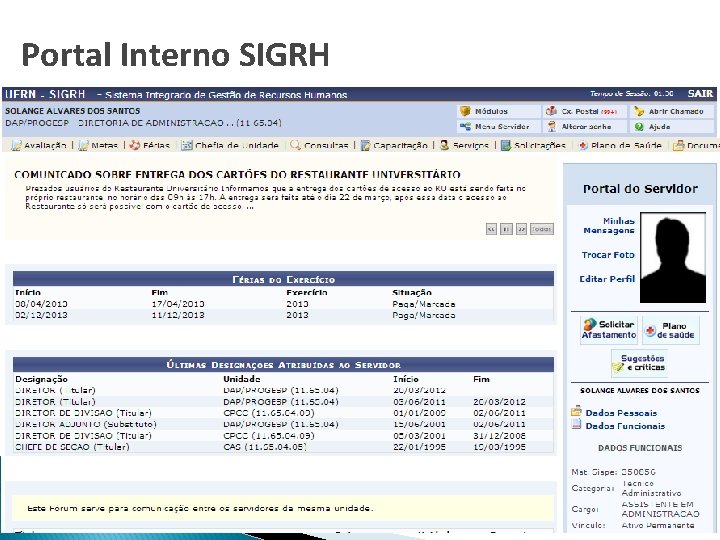Open the Capacitação menu
Image resolution: width=720 pixels, height=540 pixels.
coord(400,146)
